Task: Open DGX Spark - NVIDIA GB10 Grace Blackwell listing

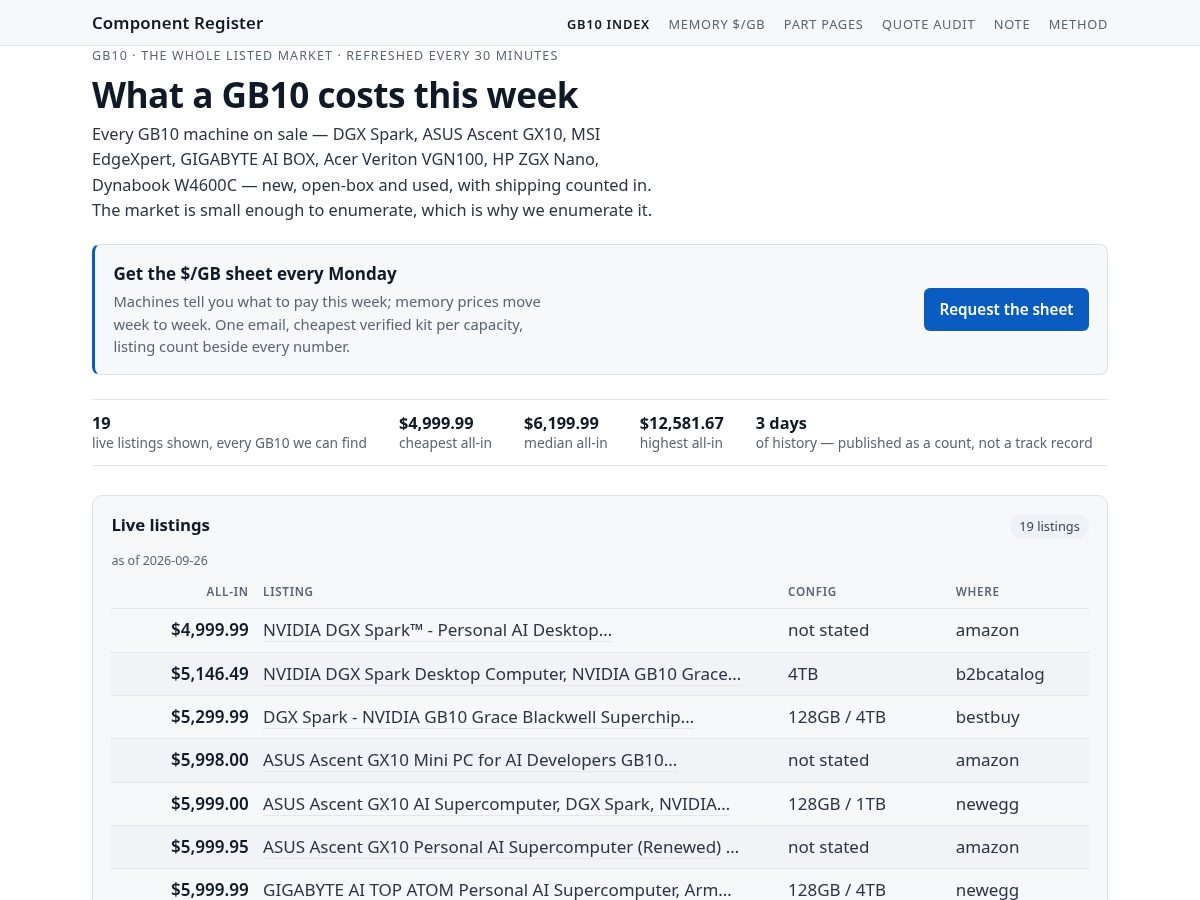Action: 478,717
